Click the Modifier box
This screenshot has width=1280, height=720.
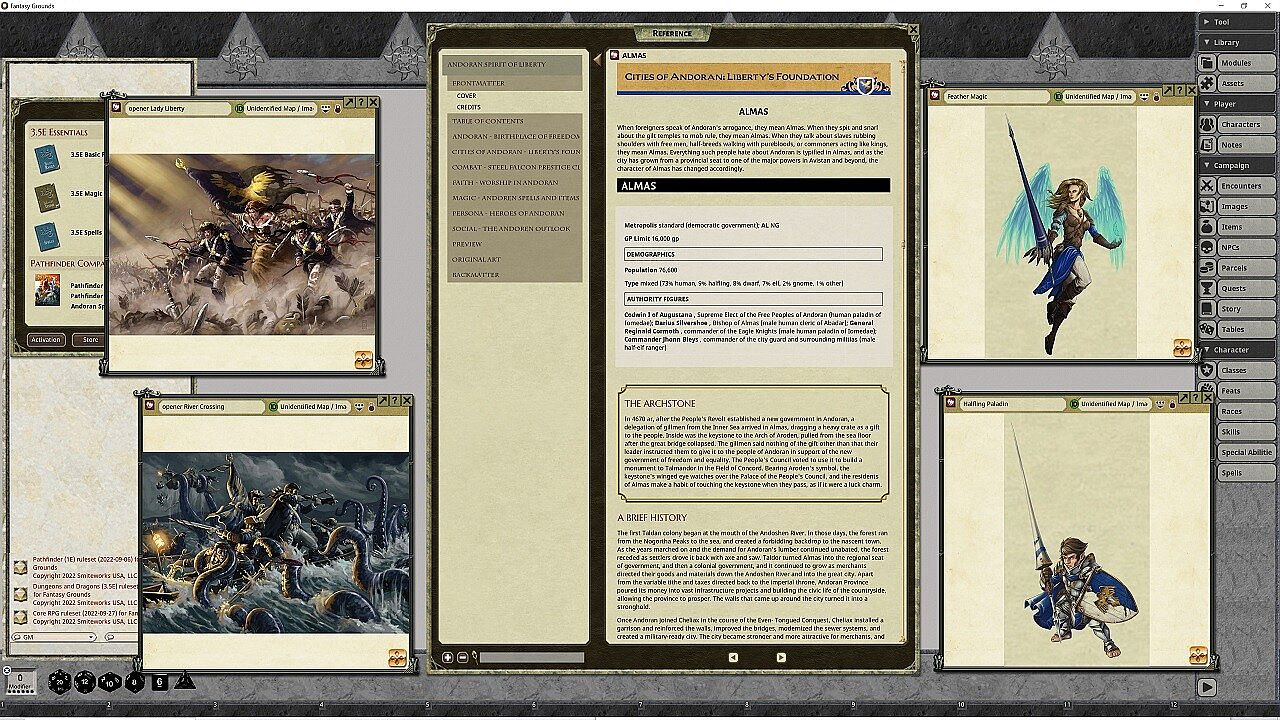point(20,681)
